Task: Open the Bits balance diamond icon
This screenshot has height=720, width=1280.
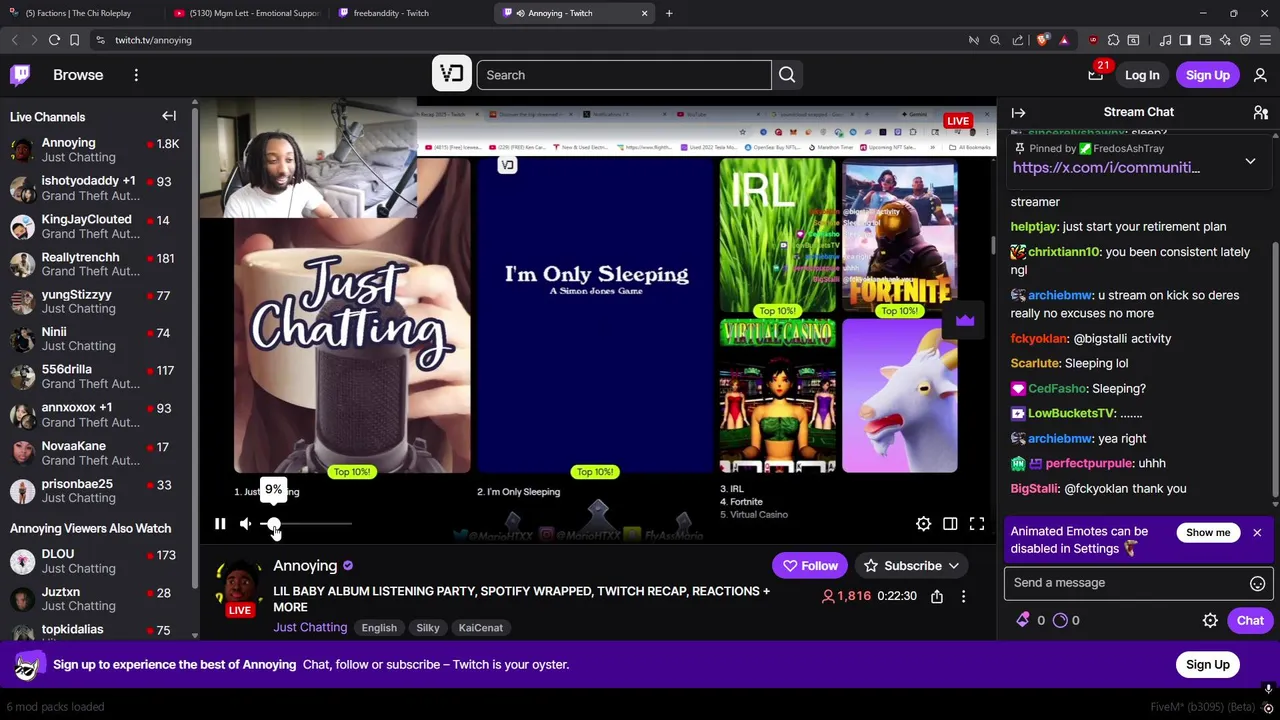Action: [x=1023, y=621]
